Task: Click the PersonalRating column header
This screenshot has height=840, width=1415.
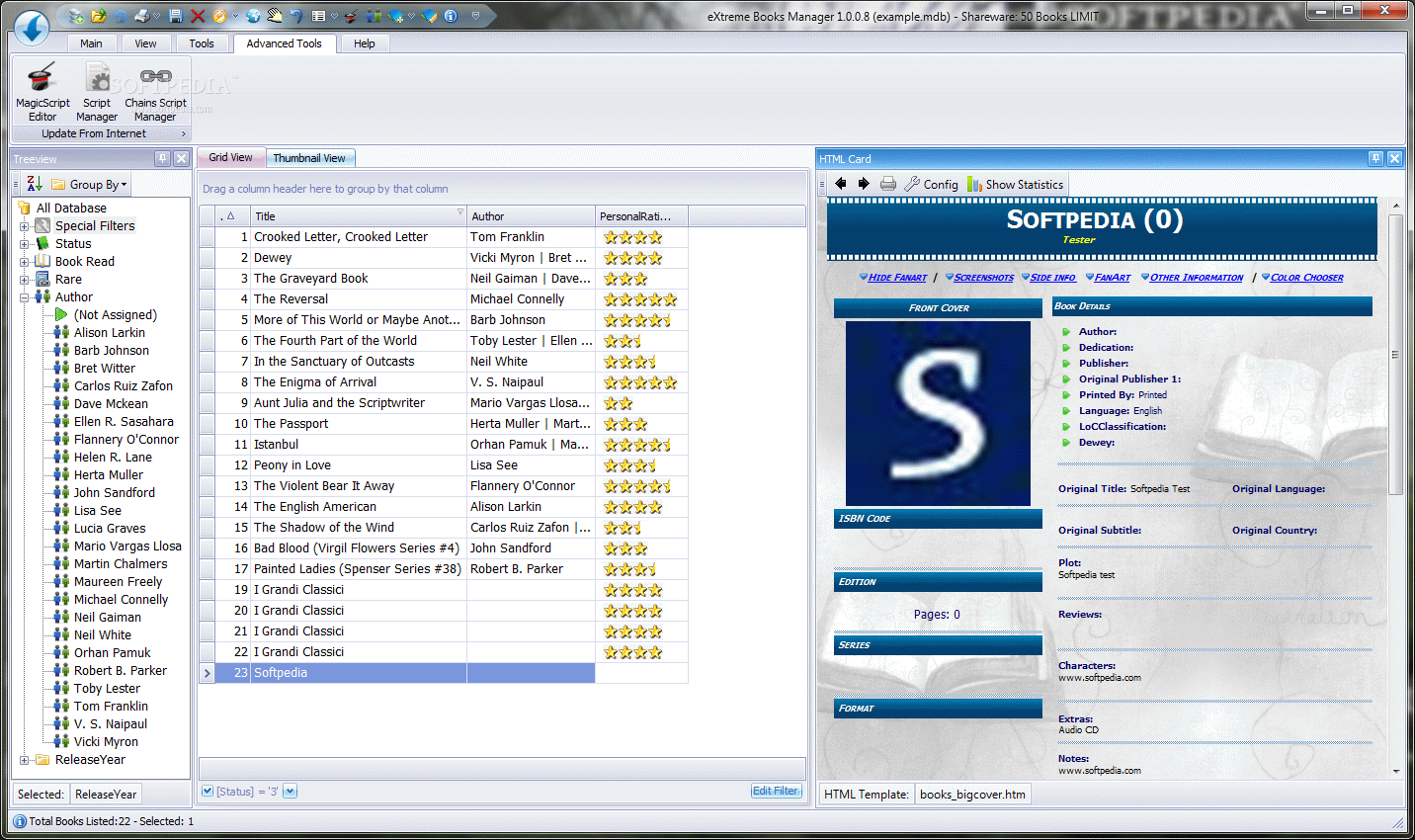Action: (x=641, y=215)
